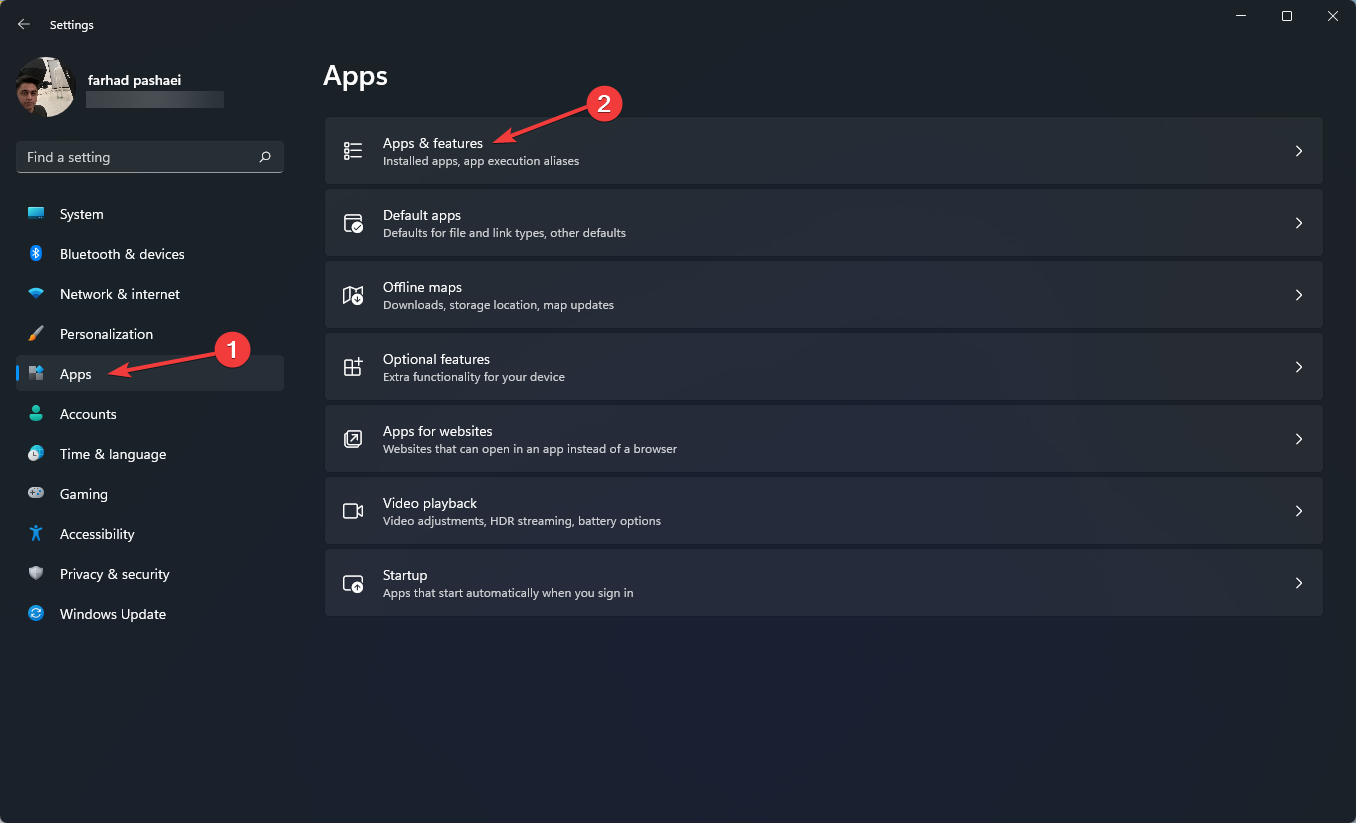
Task: Select the Video playback camera icon
Action: point(352,510)
